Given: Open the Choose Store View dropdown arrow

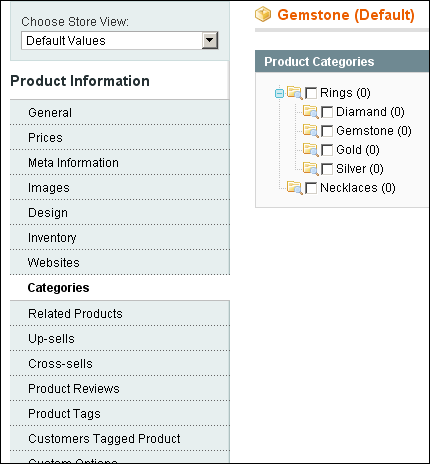Looking at the screenshot, I should (210, 41).
